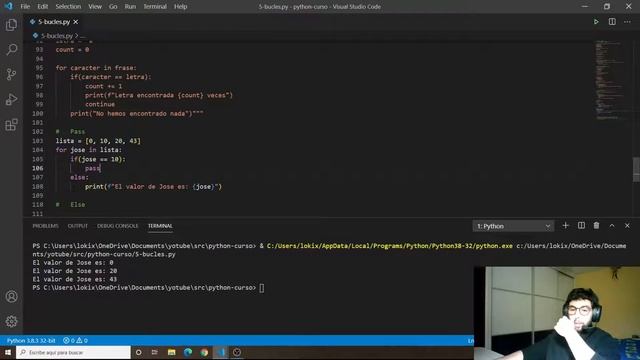Viewport: 640px width, 360px height.
Task: Switch to the PROBLEMS panel tab
Action: click(45, 226)
